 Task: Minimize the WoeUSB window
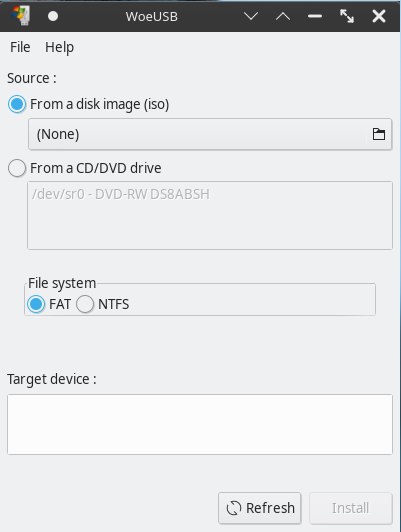click(x=315, y=16)
